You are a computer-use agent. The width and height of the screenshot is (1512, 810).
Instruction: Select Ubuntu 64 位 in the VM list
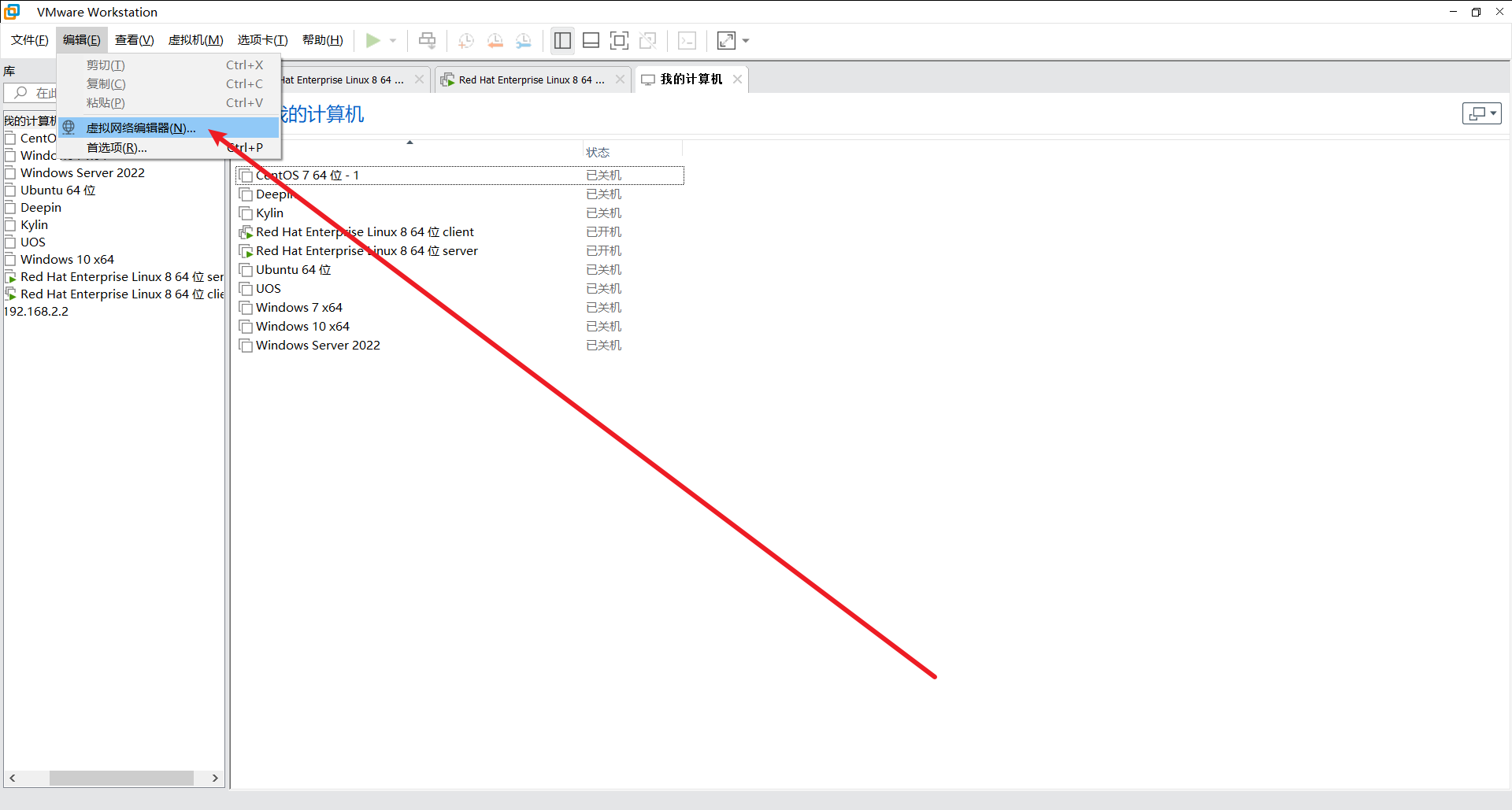tap(293, 270)
